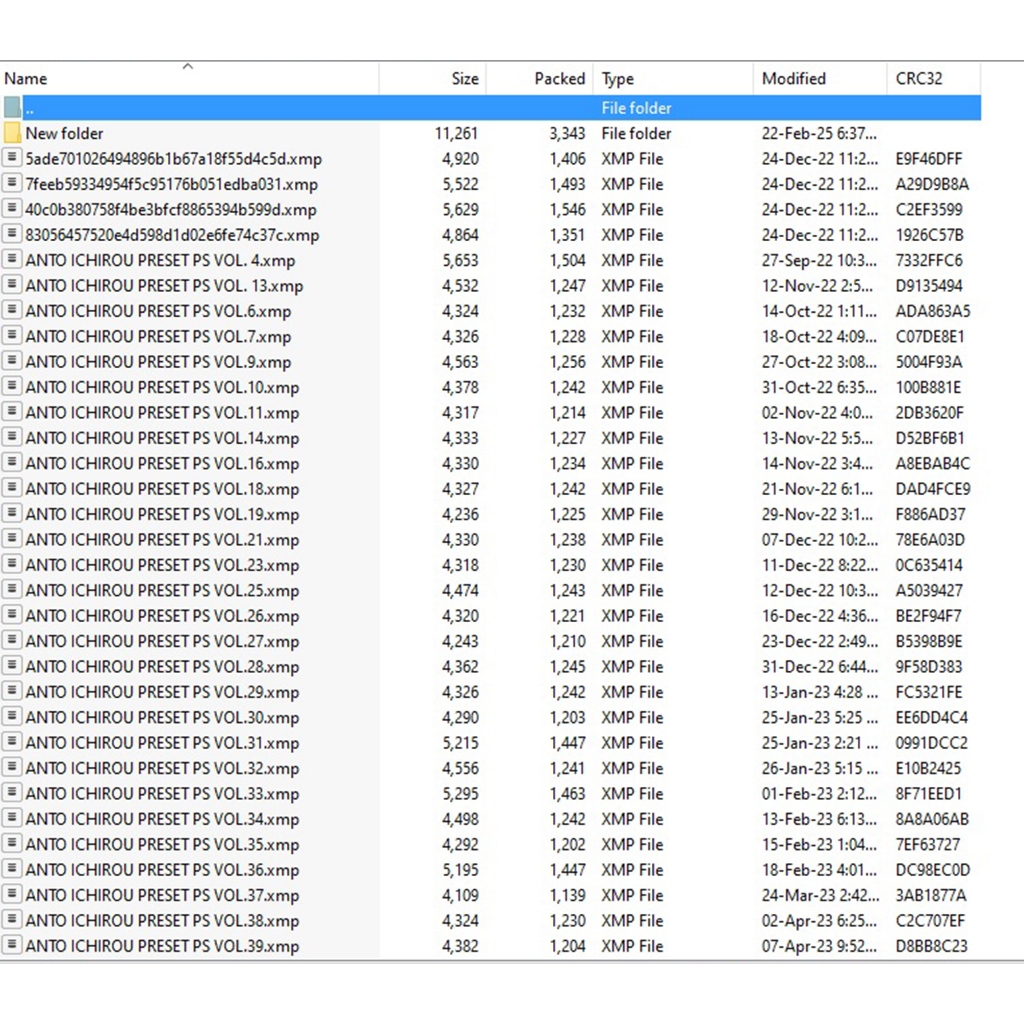Click icon beside ANTO ICHIROU PRESET PS VOL.39.xmp

[12, 945]
